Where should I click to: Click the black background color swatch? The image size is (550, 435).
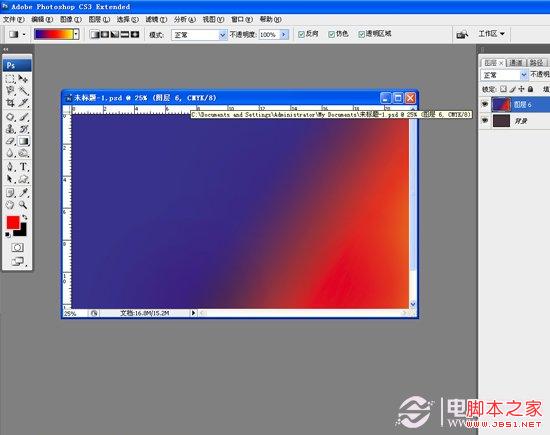pyautogui.click(x=22, y=232)
